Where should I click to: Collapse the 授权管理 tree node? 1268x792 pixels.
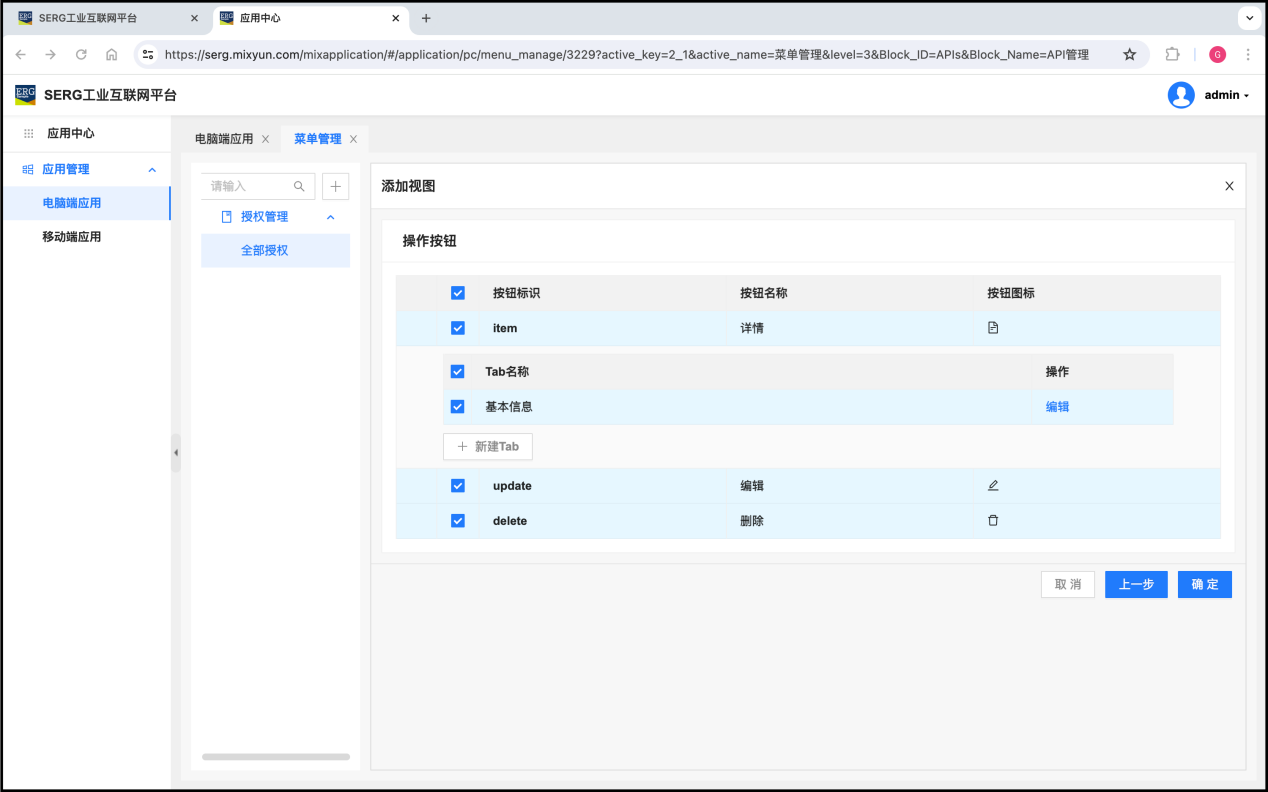pyautogui.click(x=331, y=217)
